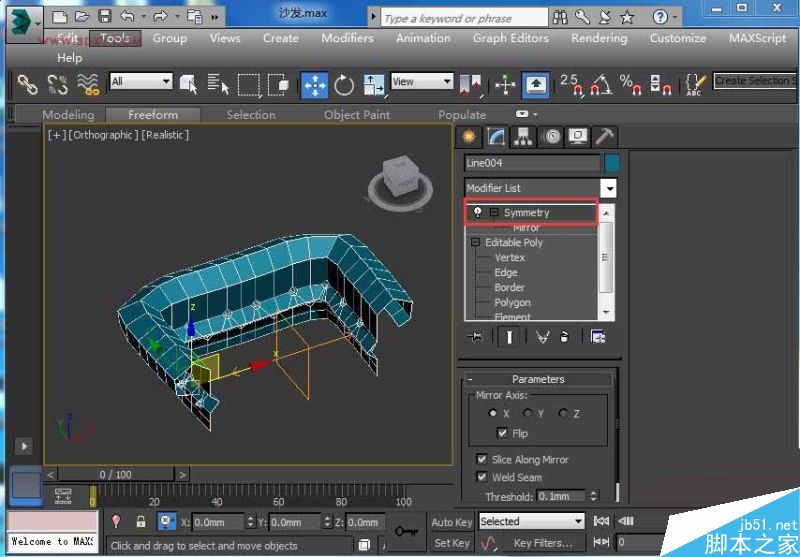Image resolution: width=800 pixels, height=557 pixels.
Task: Save the file with floppy disk icon
Action: pyautogui.click(x=105, y=17)
